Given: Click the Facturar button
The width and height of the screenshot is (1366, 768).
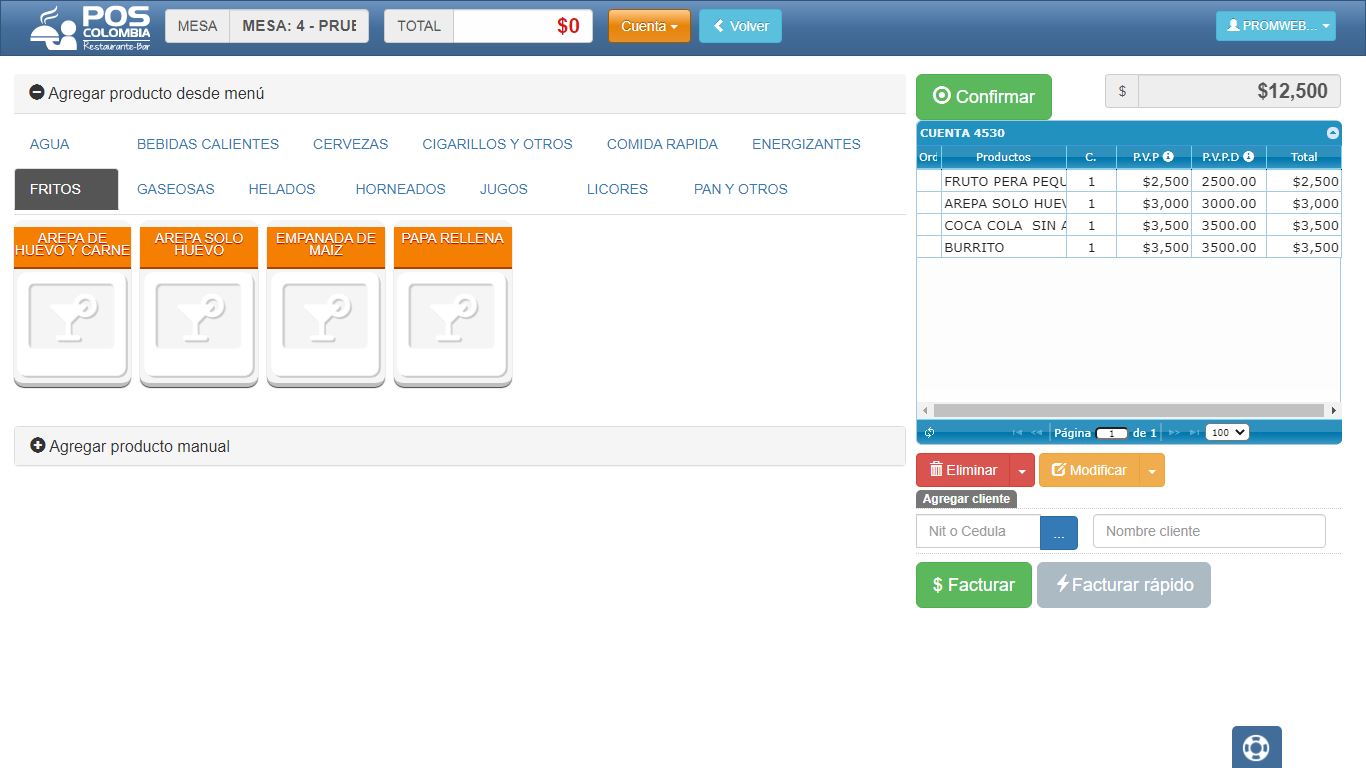Looking at the screenshot, I should [974, 585].
